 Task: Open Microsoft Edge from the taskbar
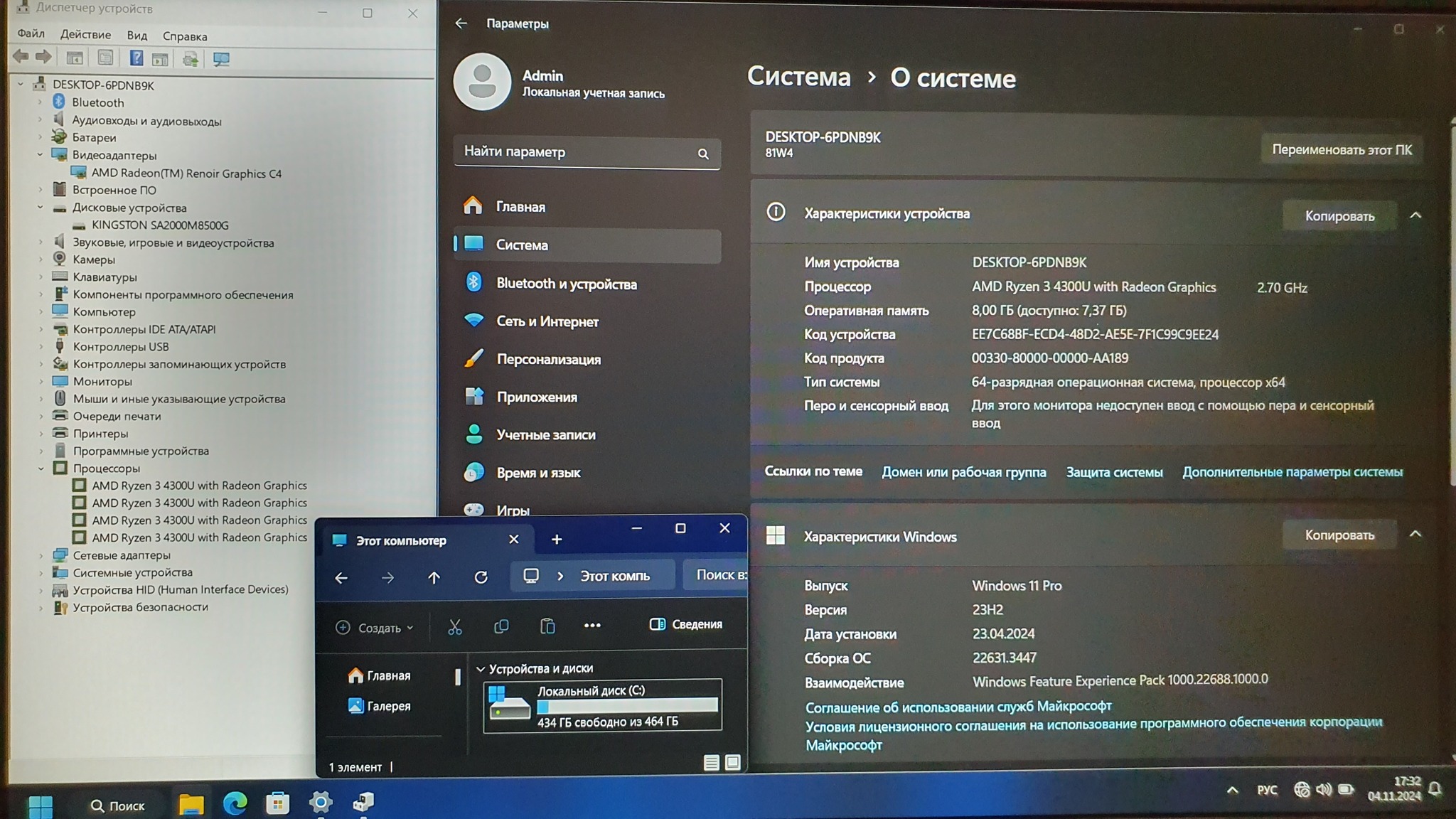click(235, 803)
